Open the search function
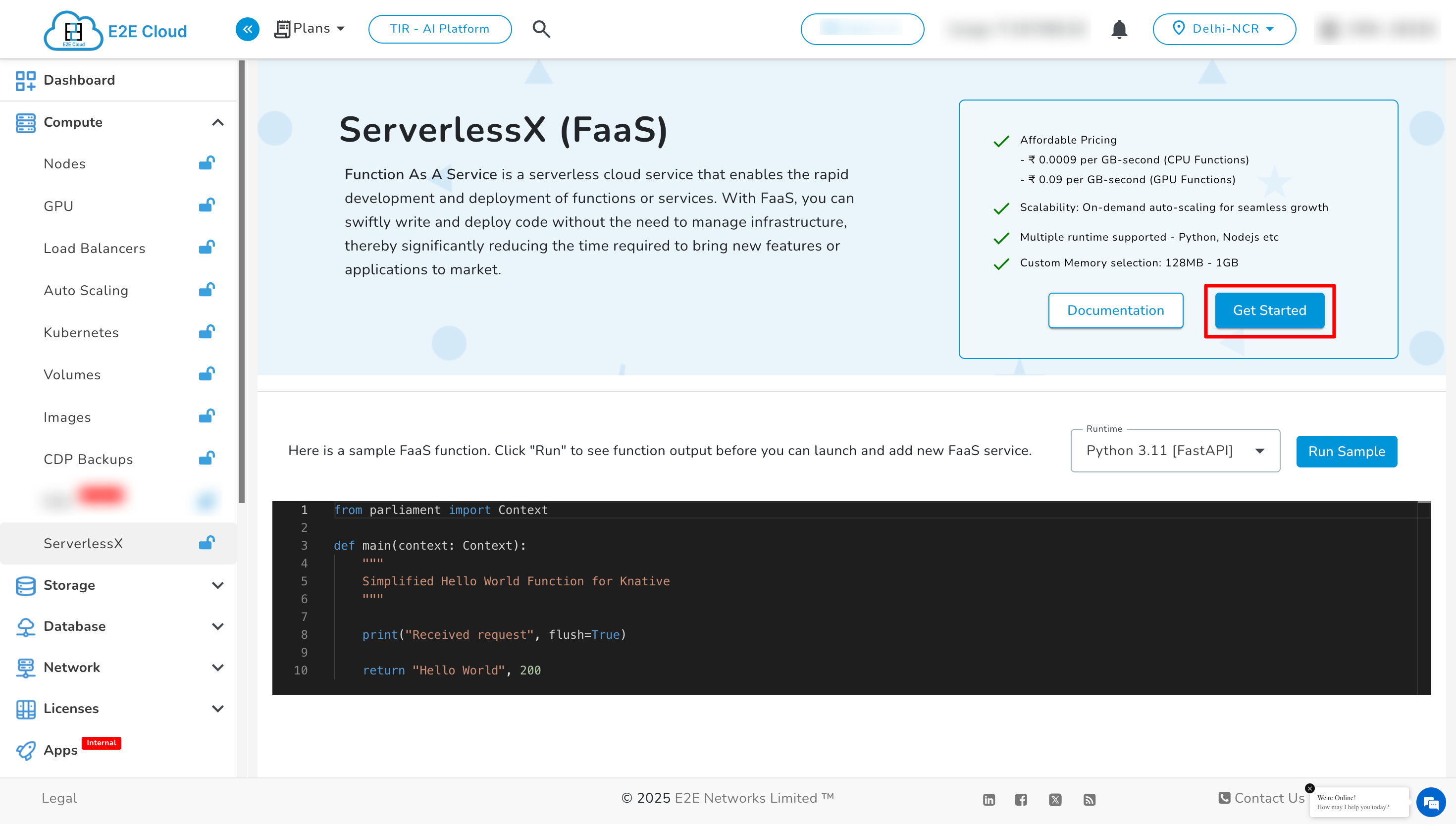The width and height of the screenshot is (1456, 824). click(x=541, y=29)
